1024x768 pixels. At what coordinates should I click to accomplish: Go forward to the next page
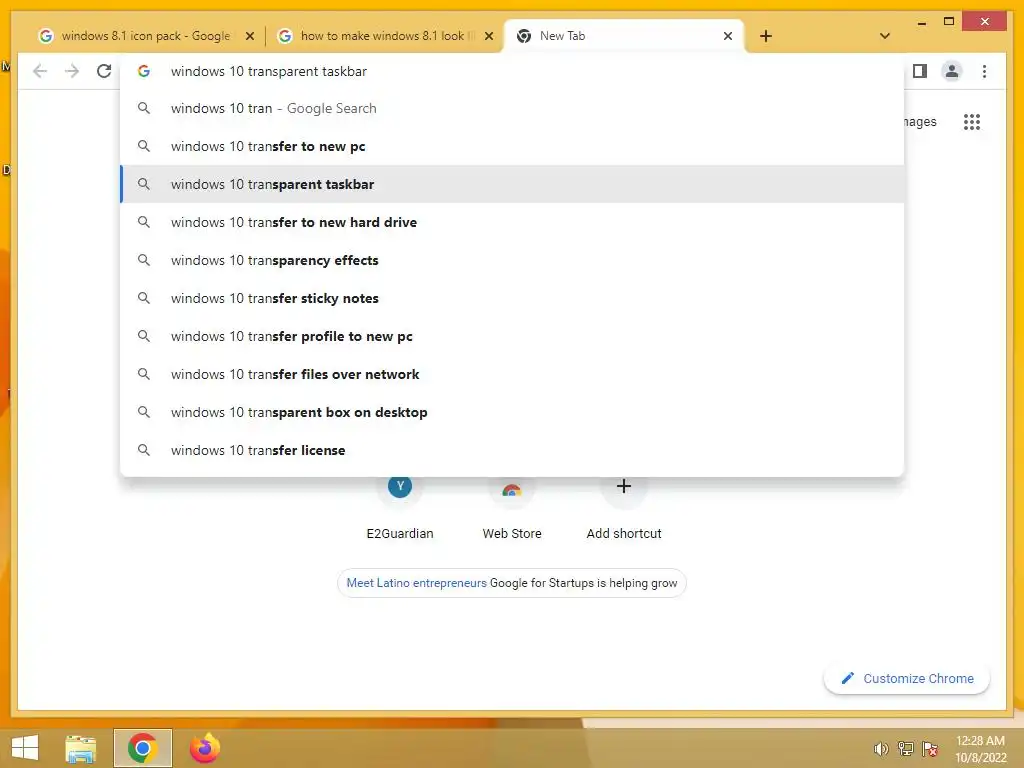(x=72, y=71)
